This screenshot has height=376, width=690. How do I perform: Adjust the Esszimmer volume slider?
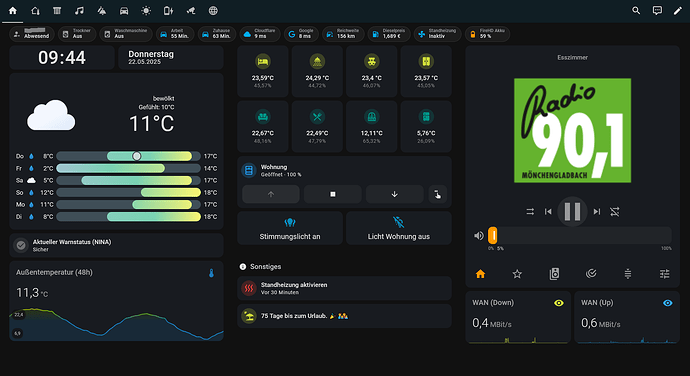[580, 236]
